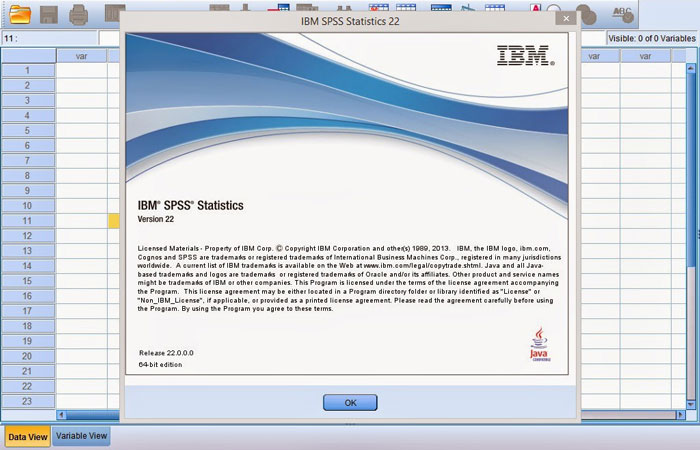Select row header 4

pos(28,116)
